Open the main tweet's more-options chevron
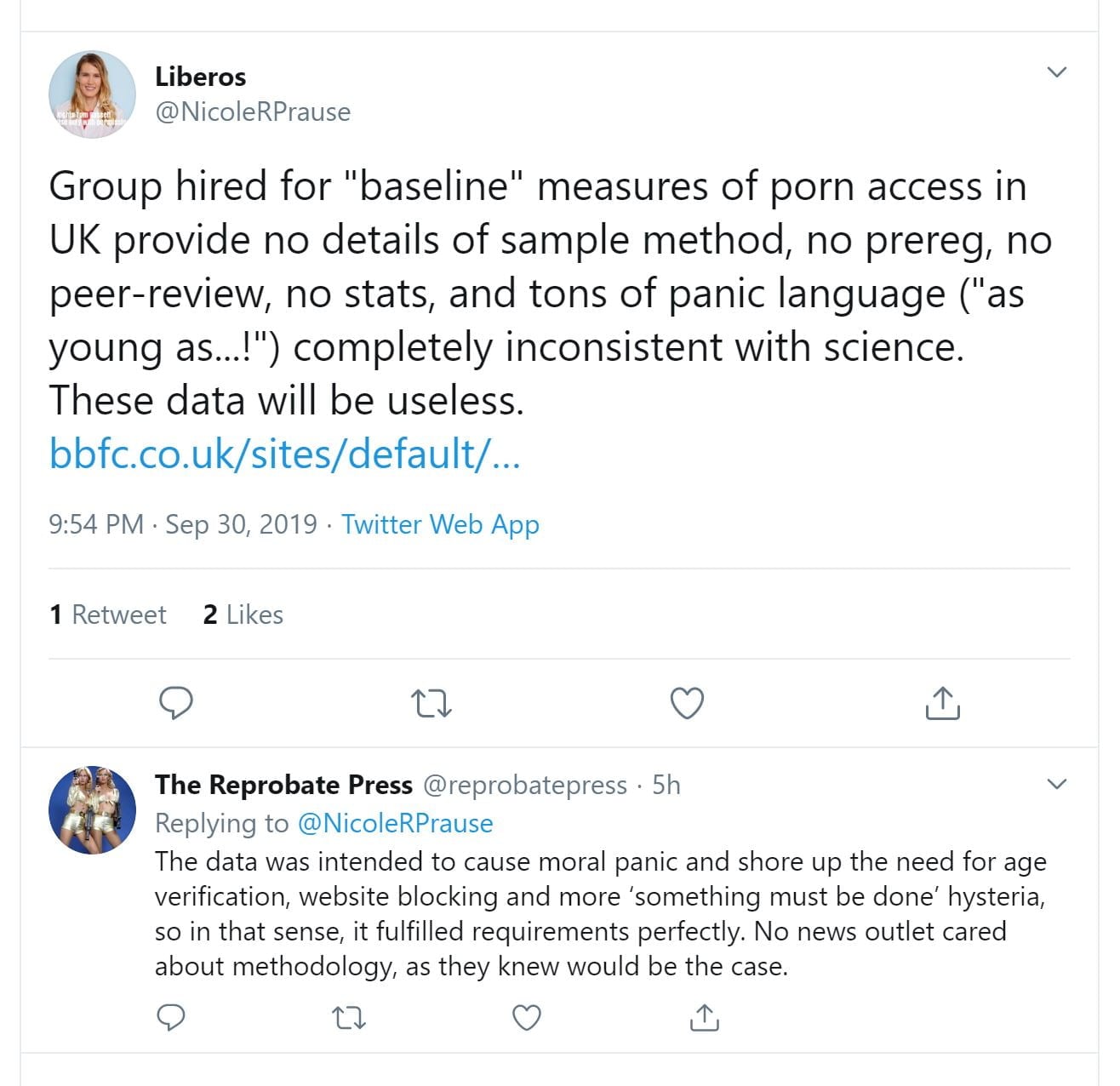The width and height of the screenshot is (1120, 1086). point(1056,72)
